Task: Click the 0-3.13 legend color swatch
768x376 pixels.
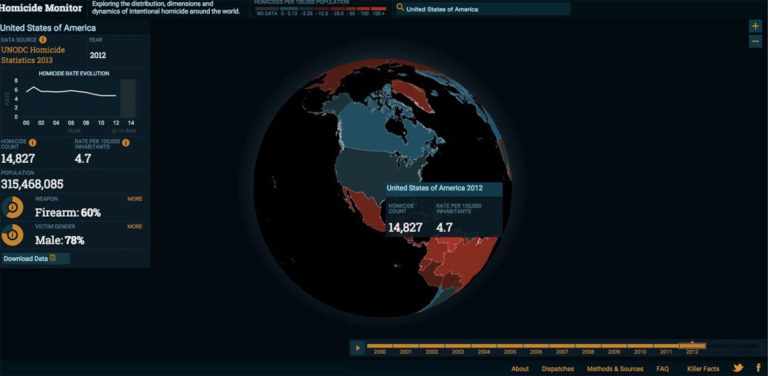Action: point(289,9)
